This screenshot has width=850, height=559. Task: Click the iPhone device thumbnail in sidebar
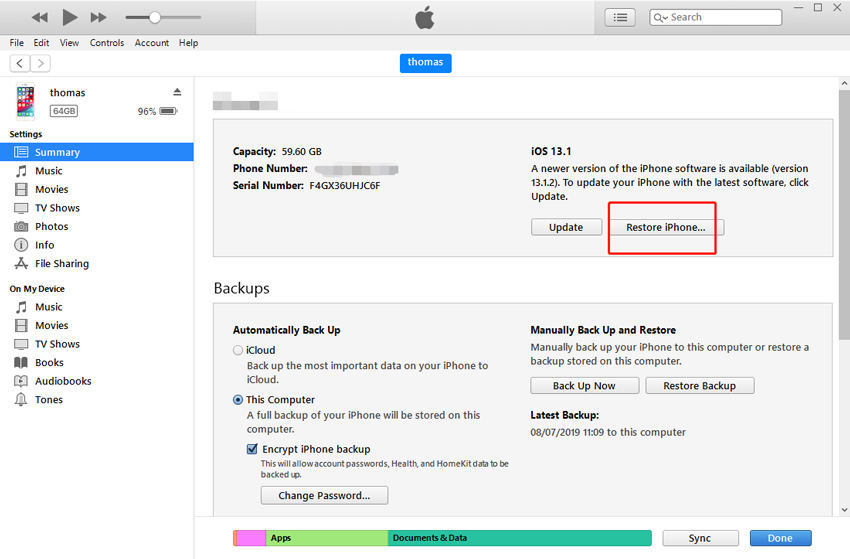pyautogui.click(x=25, y=101)
